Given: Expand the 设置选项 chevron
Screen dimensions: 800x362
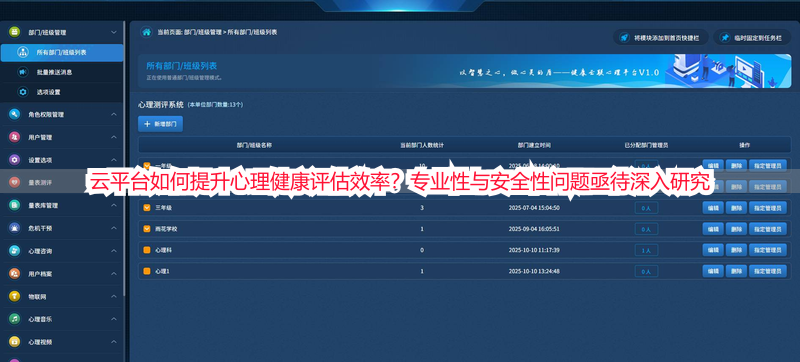Looking at the screenshot, I should 114,160.
